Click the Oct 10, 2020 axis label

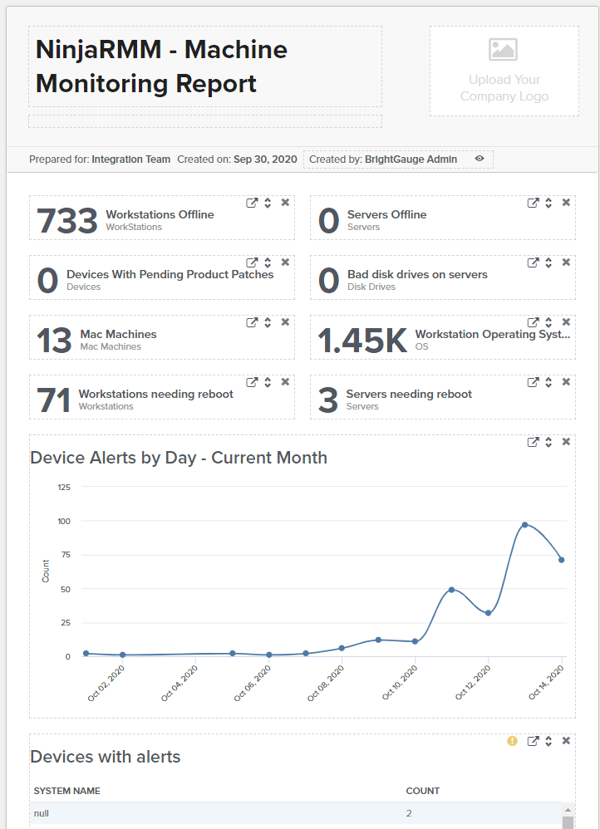tap(400, 683)
